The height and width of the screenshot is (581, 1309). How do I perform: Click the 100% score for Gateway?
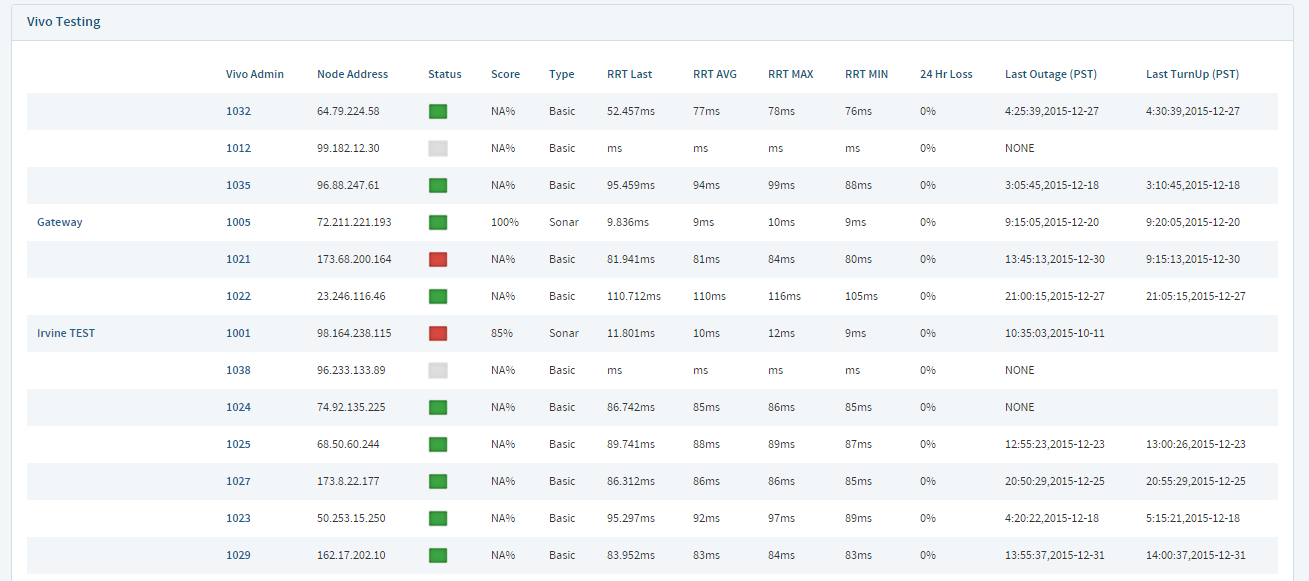pos(505,222)
